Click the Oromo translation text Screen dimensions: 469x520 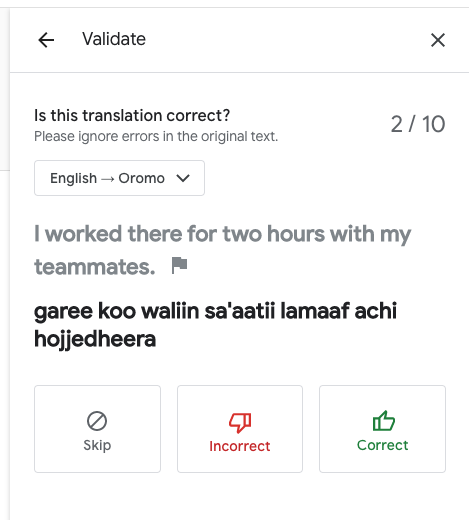tap(216, 325)
